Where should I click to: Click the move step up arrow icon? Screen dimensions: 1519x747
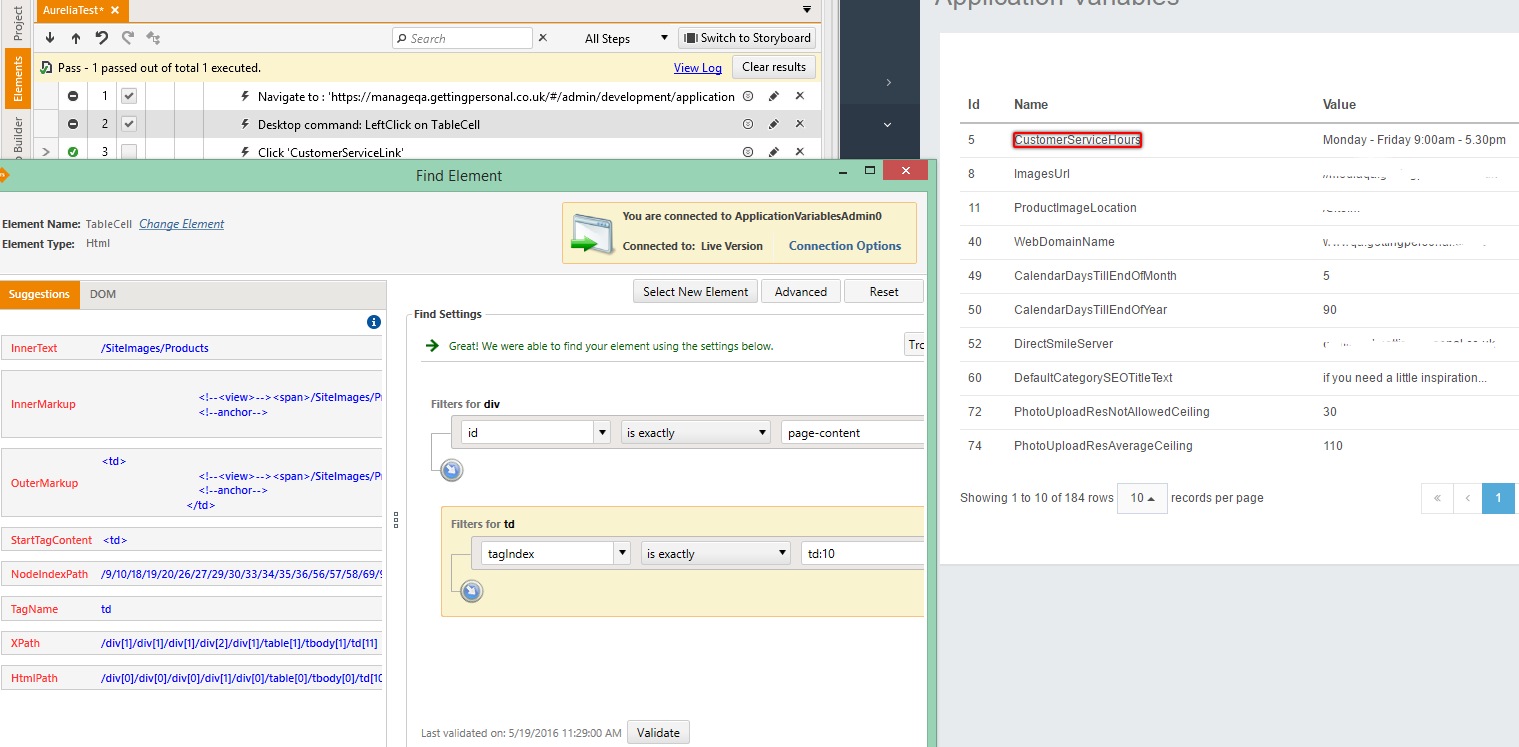point(76,38)
